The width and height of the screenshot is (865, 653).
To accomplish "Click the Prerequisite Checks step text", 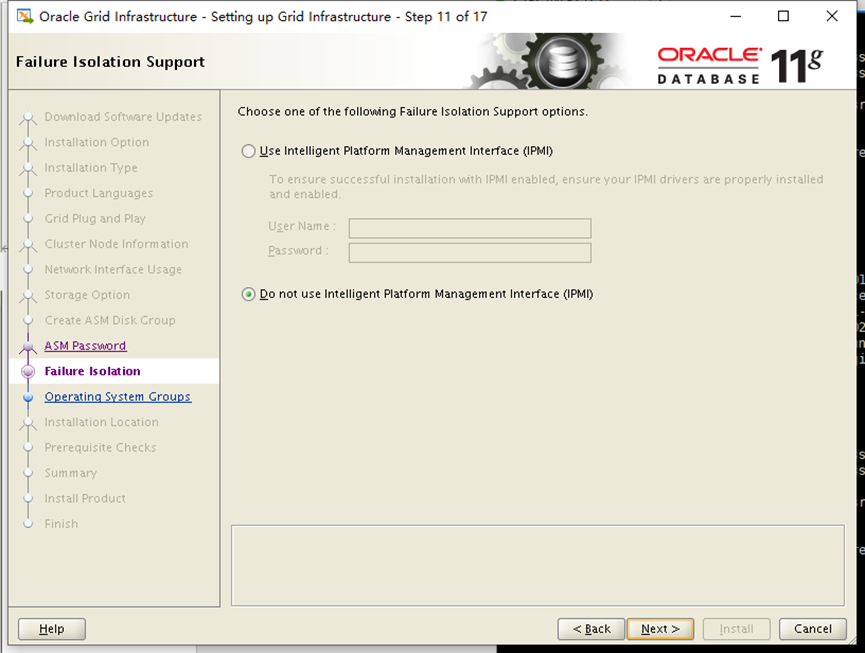I will pos(100,447).
